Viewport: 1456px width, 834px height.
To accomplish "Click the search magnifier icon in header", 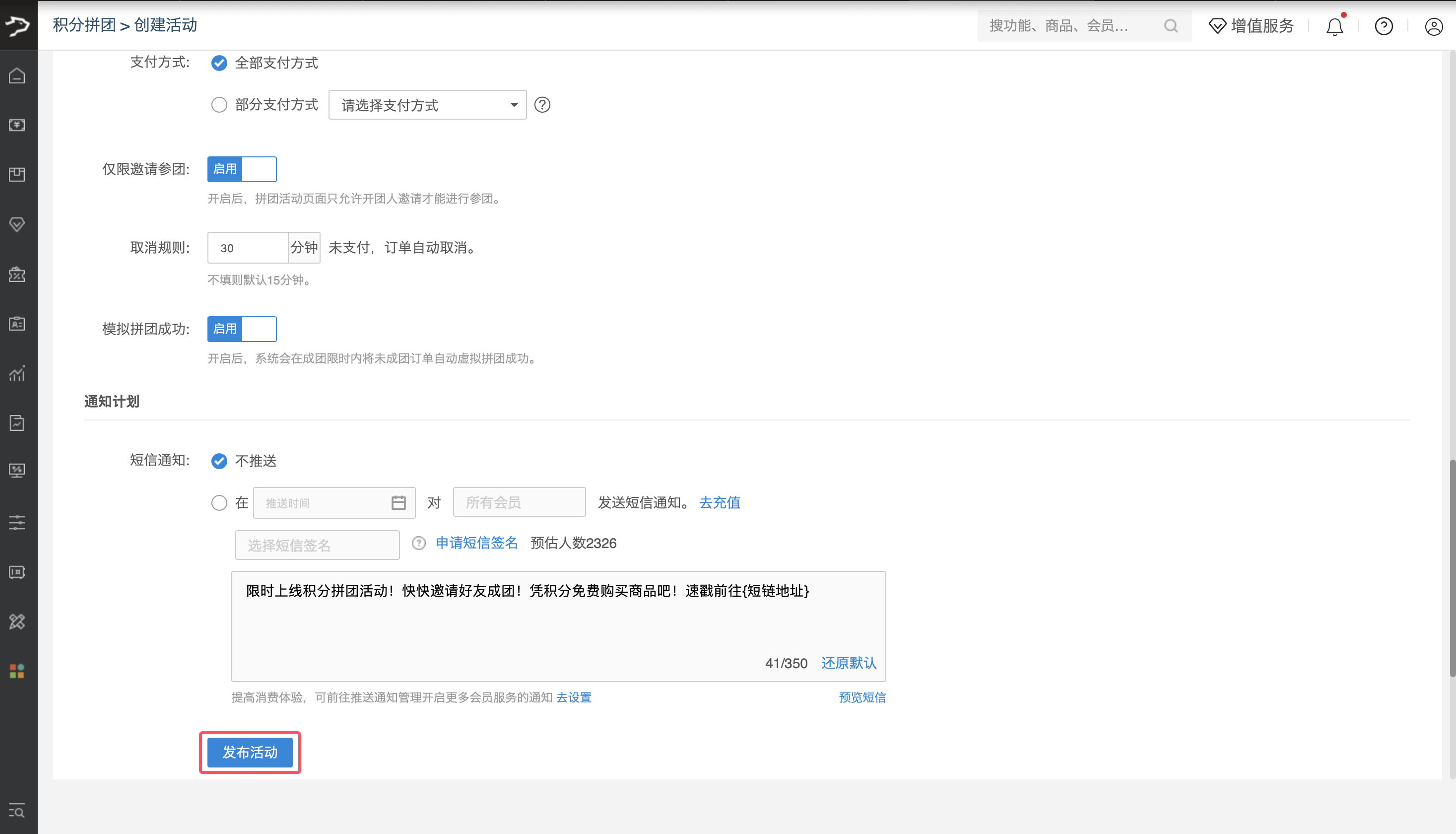I will (x=1171, y=26).
